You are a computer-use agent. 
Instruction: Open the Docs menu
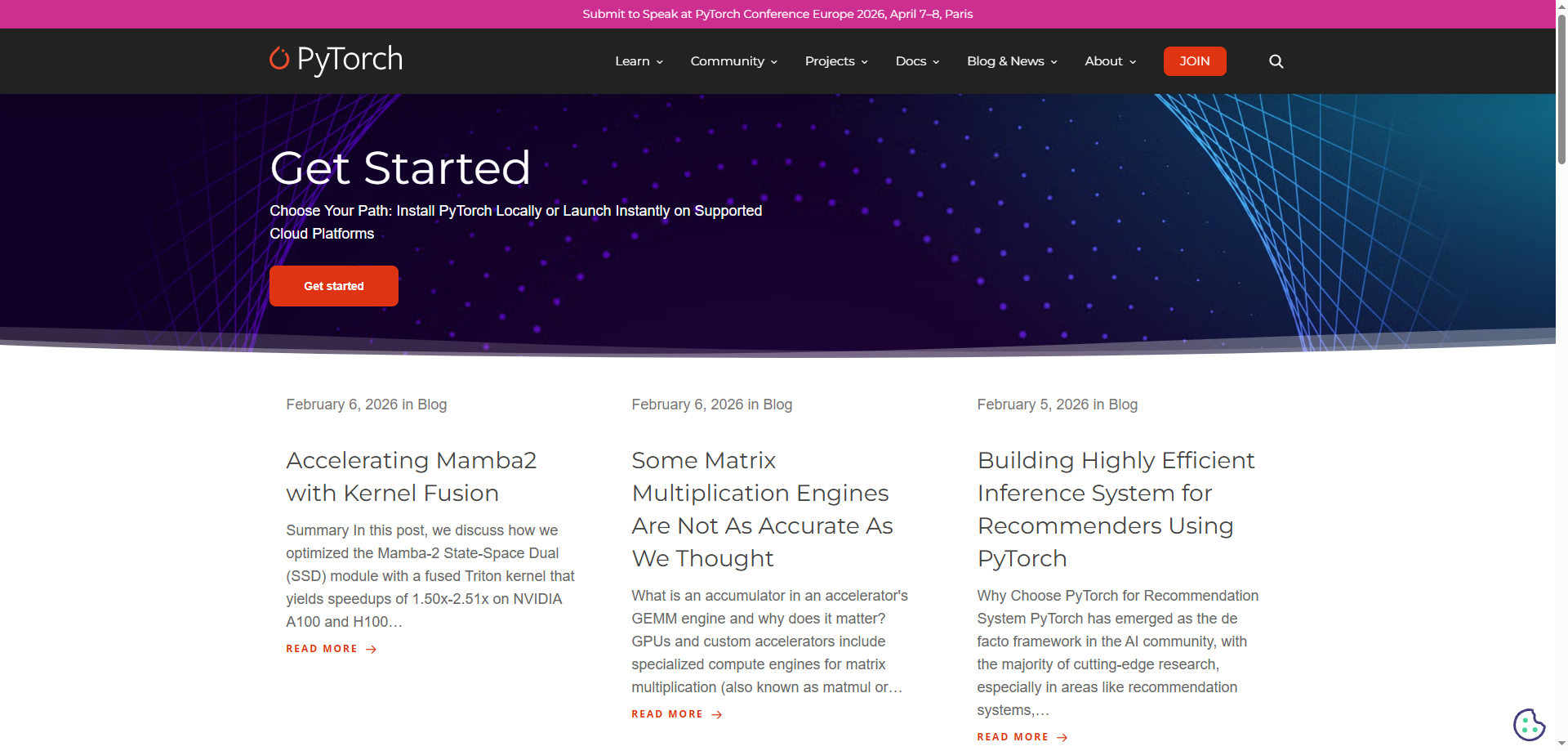click(916, 60)
